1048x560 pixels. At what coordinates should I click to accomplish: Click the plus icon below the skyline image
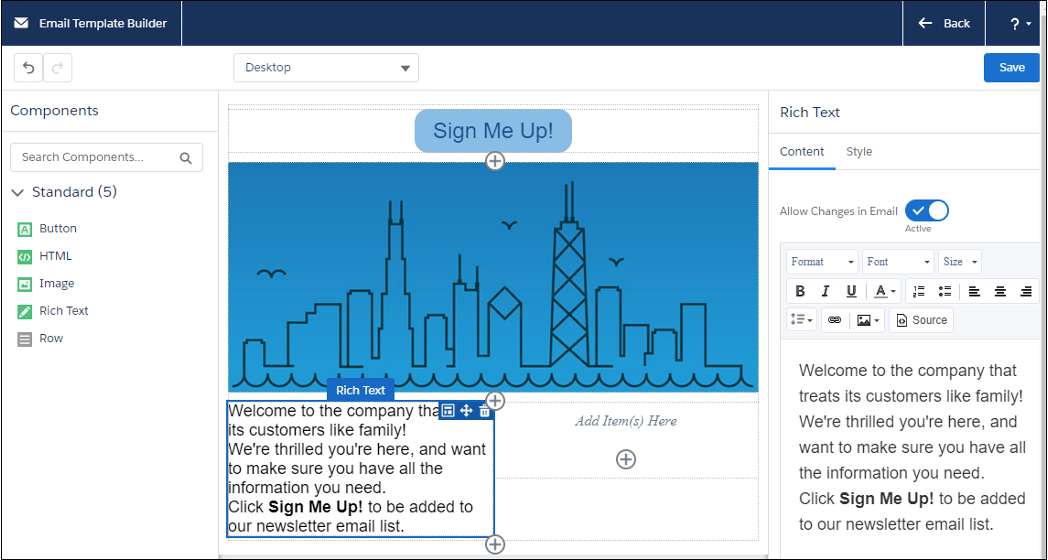tap(495, 401)
